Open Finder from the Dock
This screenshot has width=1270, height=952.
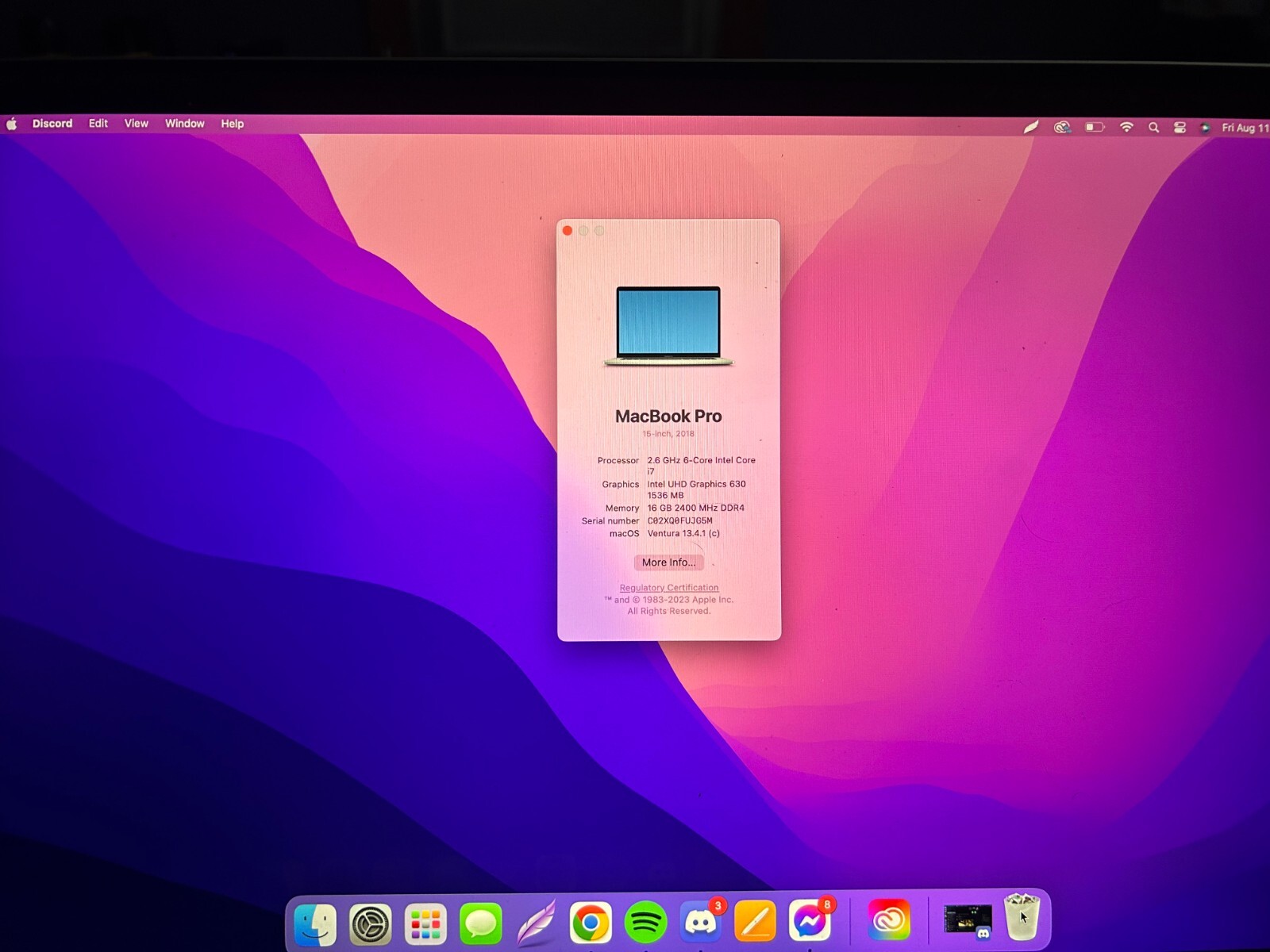(x=315, y=922)
